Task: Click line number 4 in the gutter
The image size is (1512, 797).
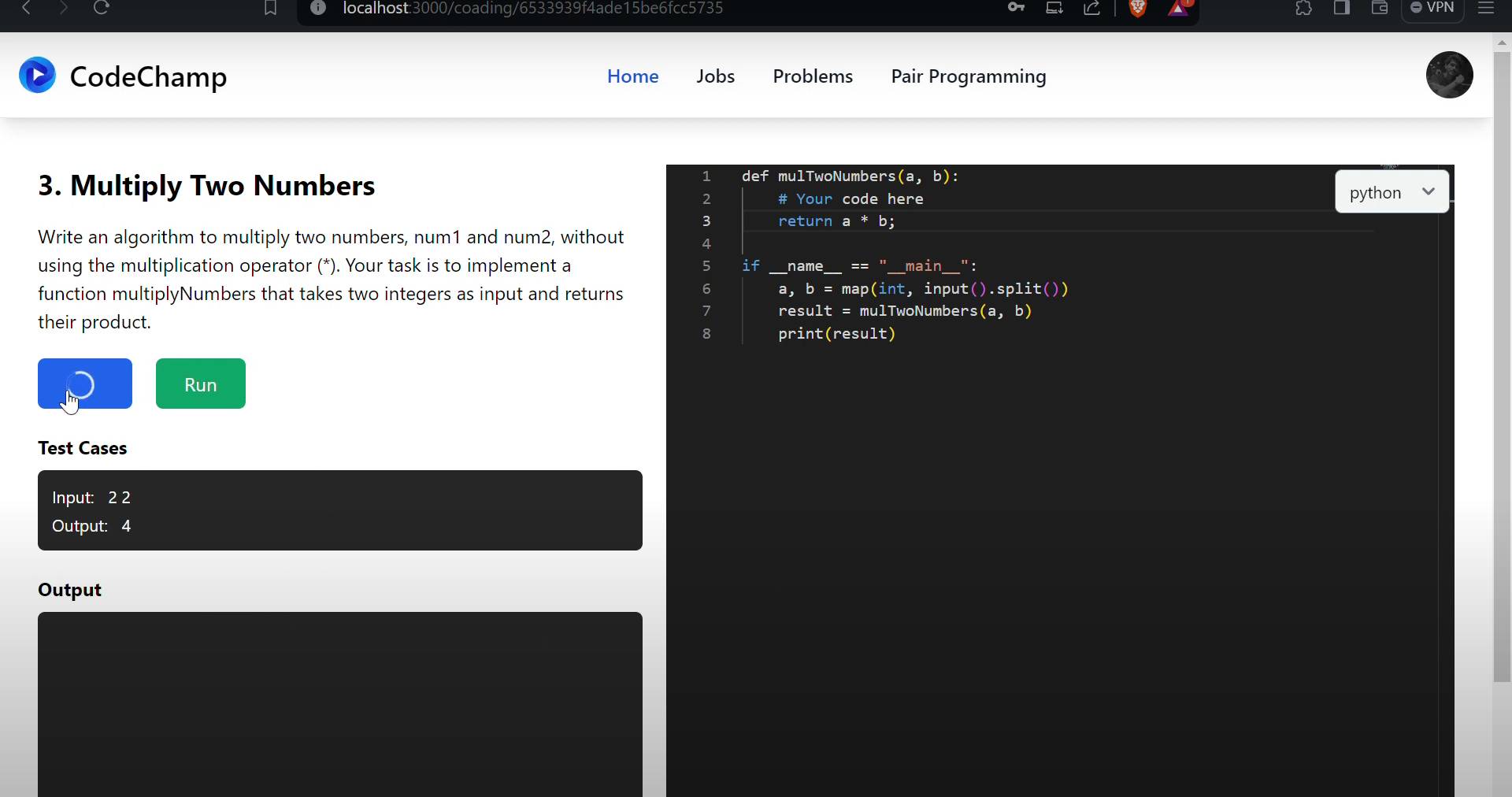Action: click(x=706, y=244)
